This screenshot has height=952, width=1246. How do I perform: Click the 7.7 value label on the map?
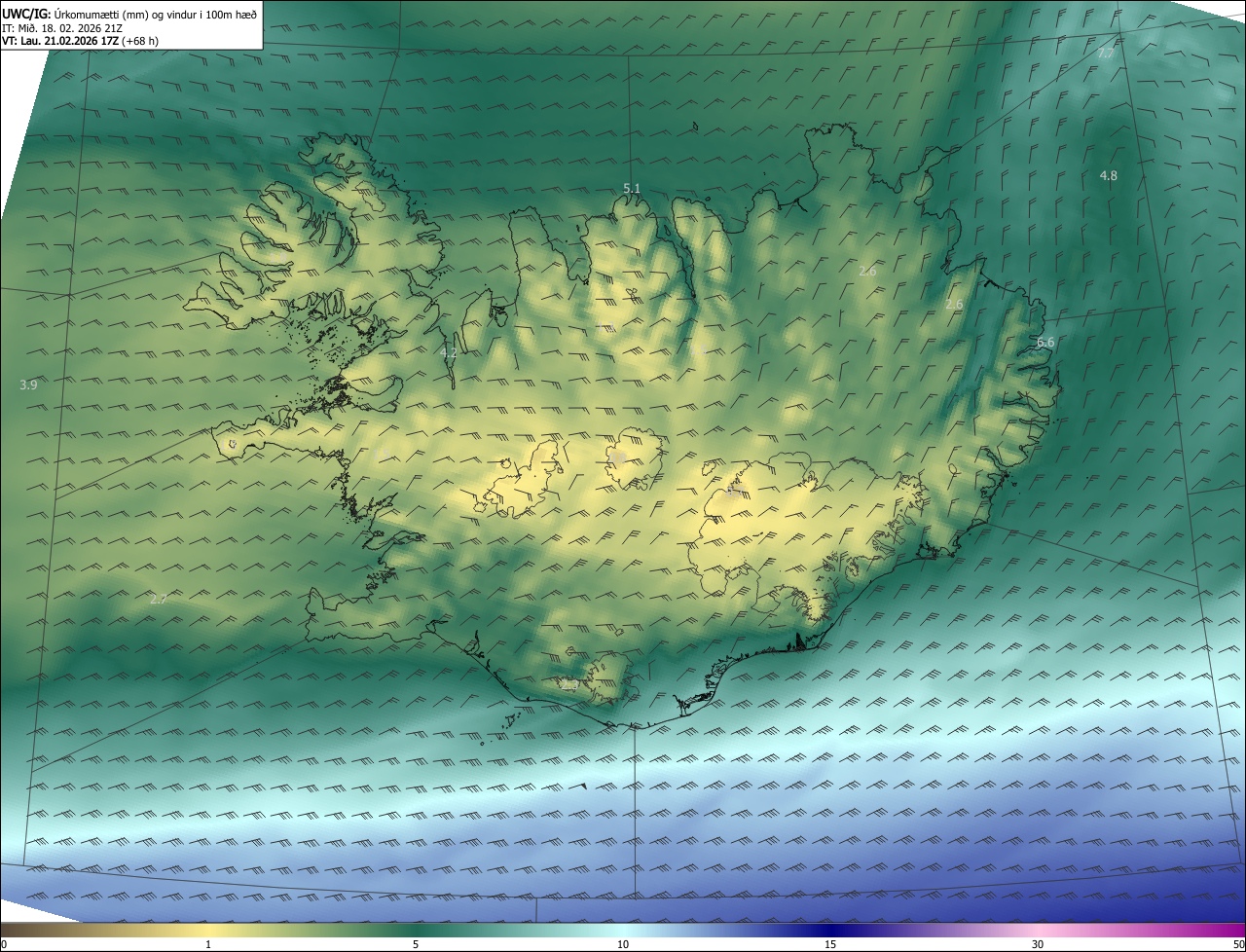(x=1106, y=53)
